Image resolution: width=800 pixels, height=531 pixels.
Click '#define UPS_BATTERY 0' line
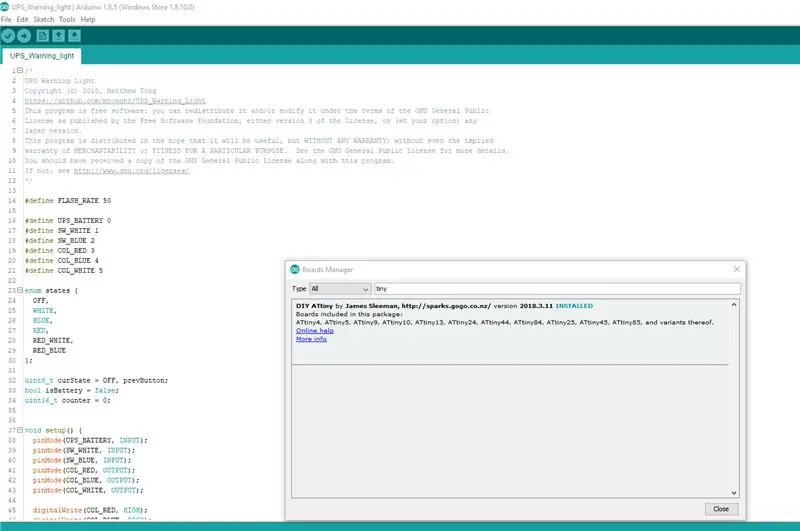[68, 220]
